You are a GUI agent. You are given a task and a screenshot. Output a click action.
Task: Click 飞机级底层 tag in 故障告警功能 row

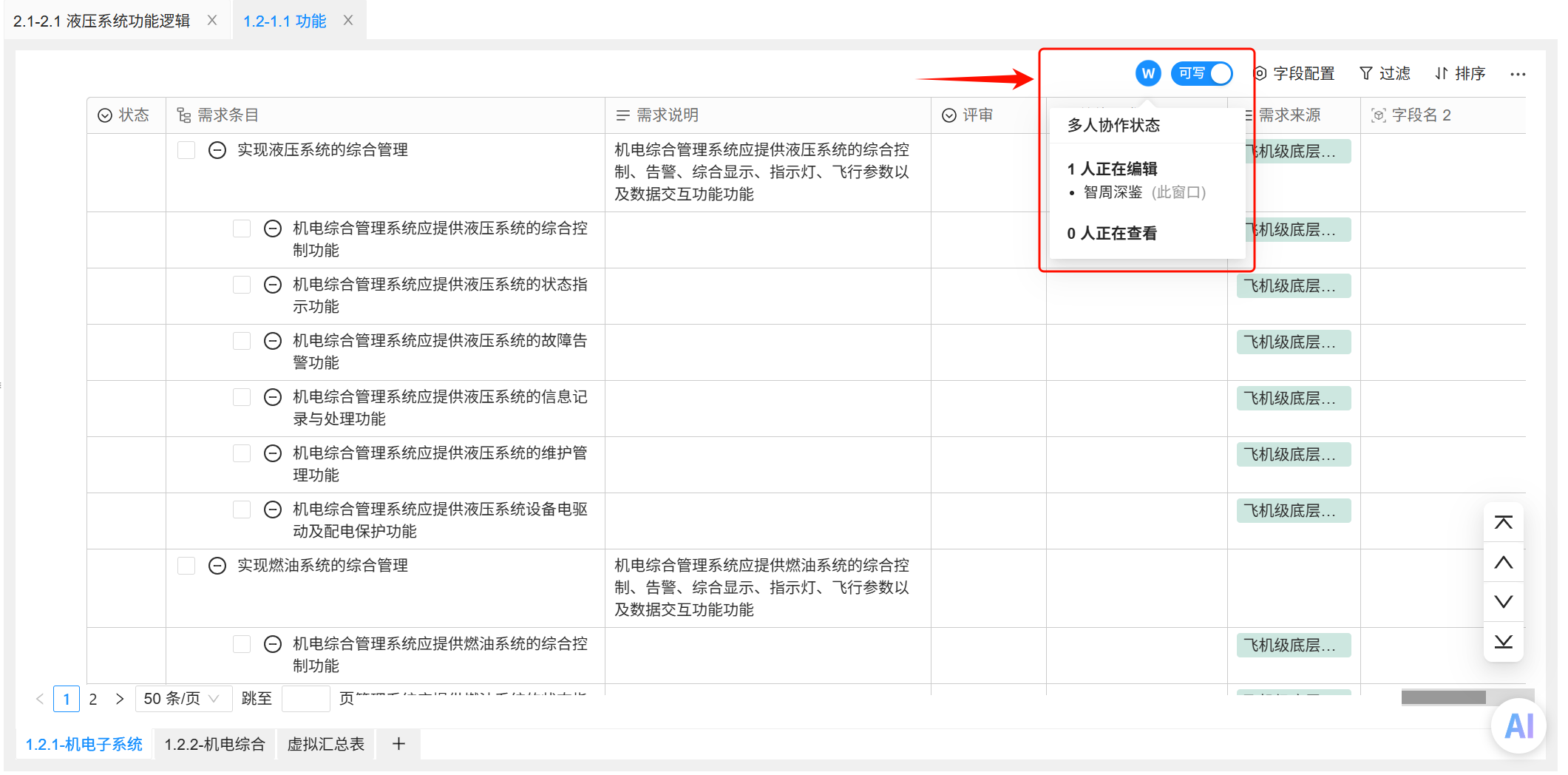coord(1294,342)
